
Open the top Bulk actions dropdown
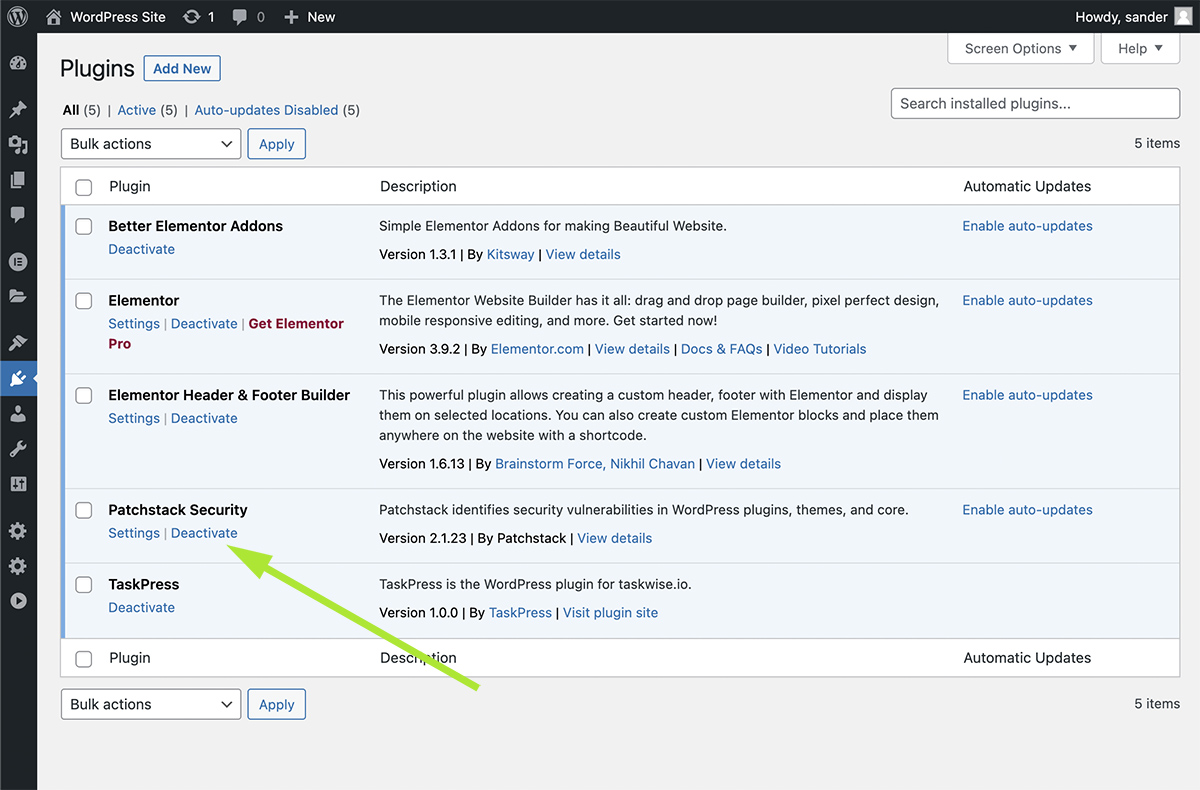click(x=151, y=144)
